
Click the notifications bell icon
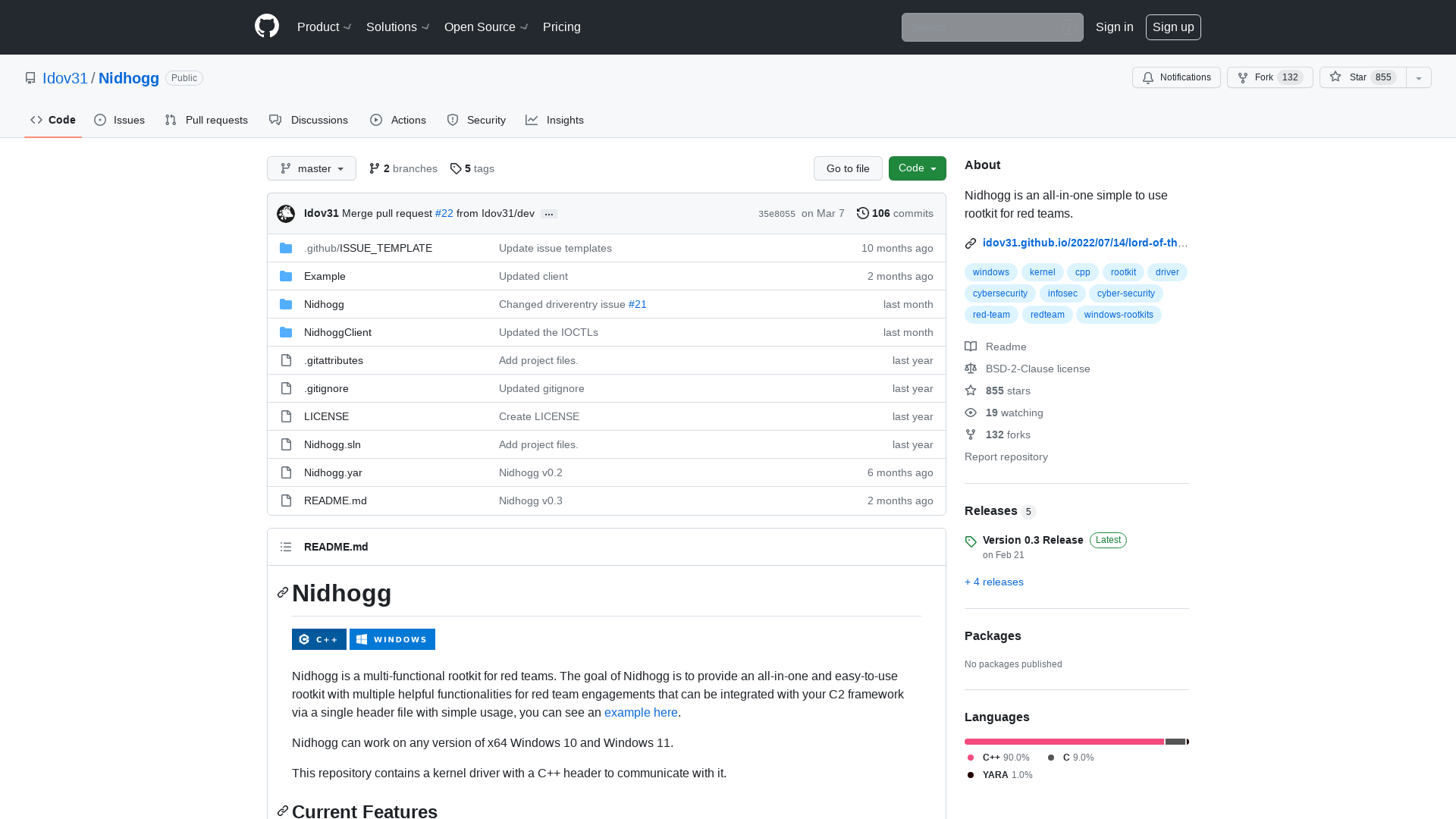click(x=1148, y=77)
